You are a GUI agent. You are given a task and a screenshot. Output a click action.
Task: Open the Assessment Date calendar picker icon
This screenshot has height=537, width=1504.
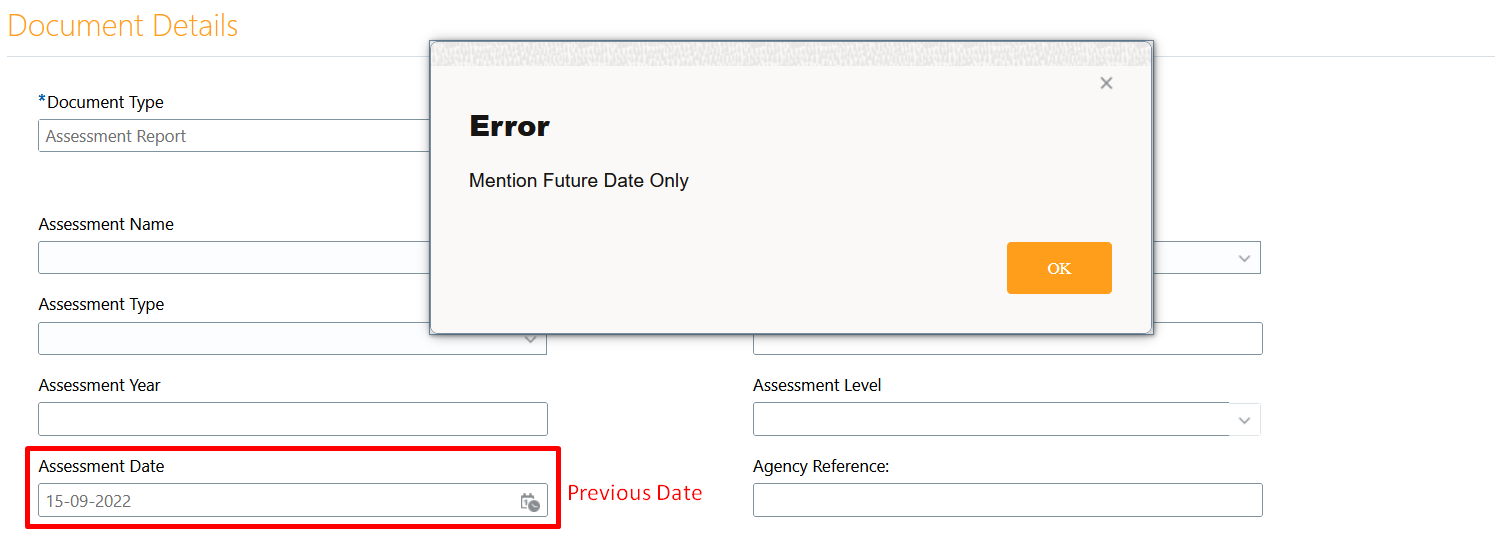click(530, 502)
